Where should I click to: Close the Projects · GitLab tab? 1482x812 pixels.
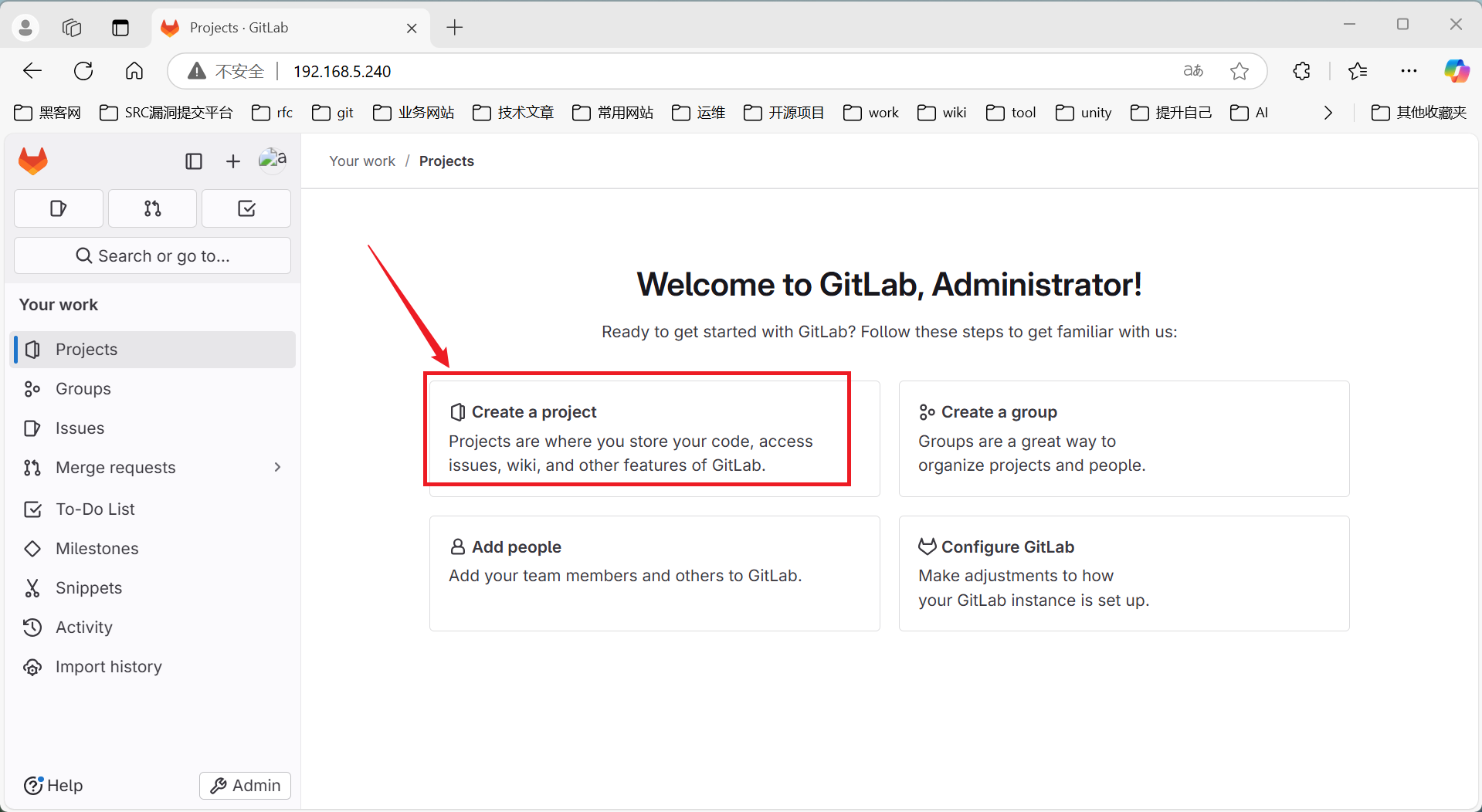412,28
